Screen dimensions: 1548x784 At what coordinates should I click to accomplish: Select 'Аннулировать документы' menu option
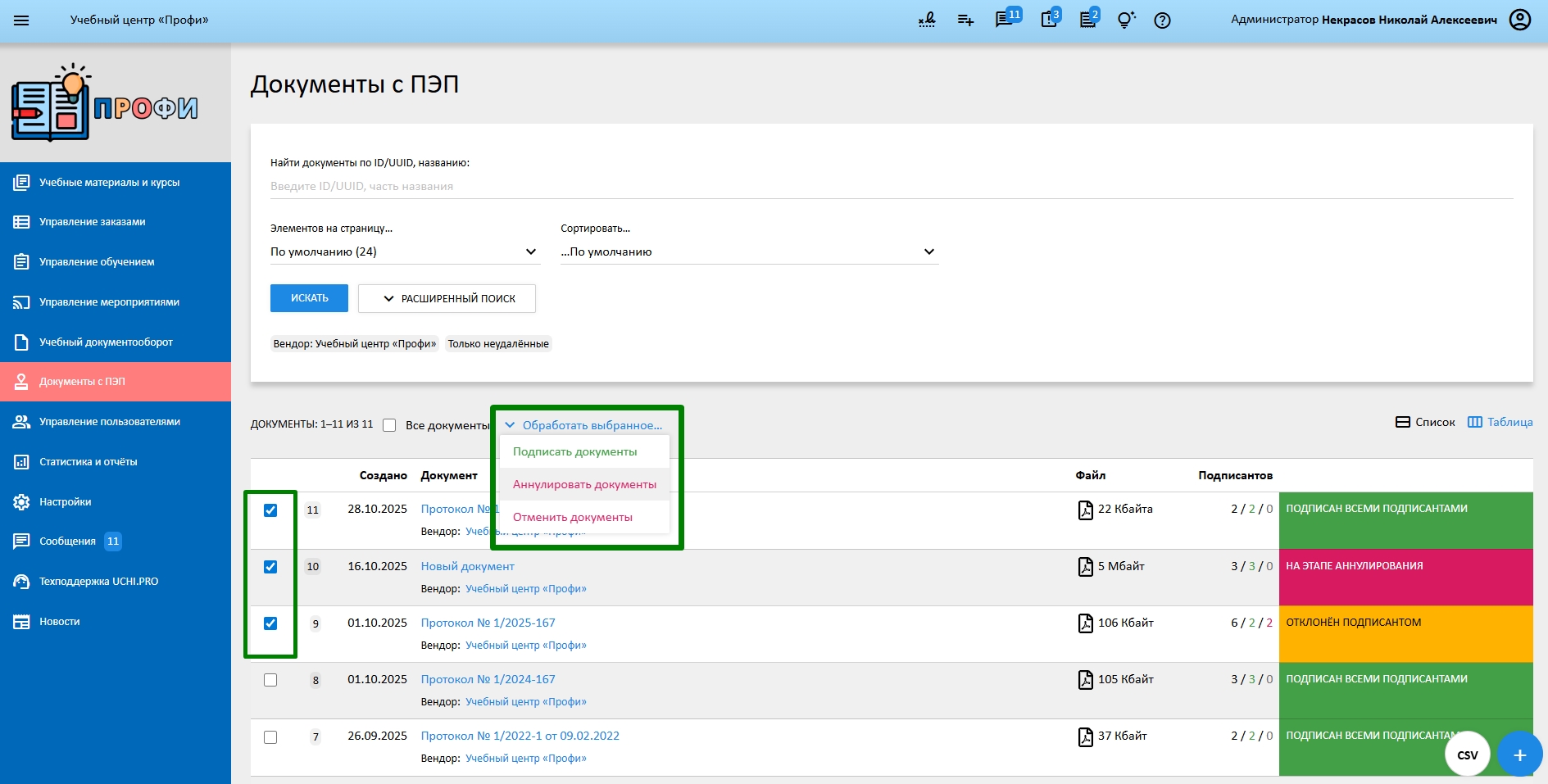pos(584,484)
